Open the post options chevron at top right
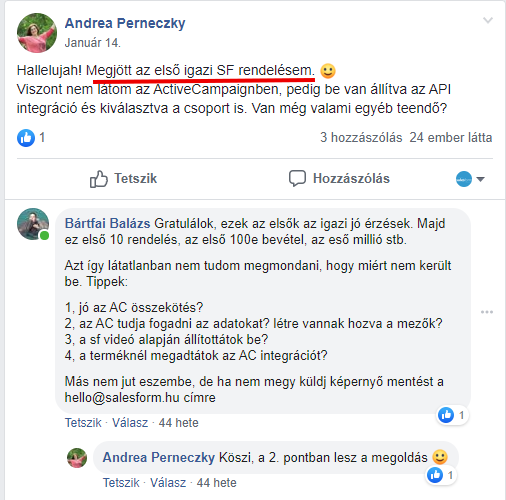 point(488,20)
